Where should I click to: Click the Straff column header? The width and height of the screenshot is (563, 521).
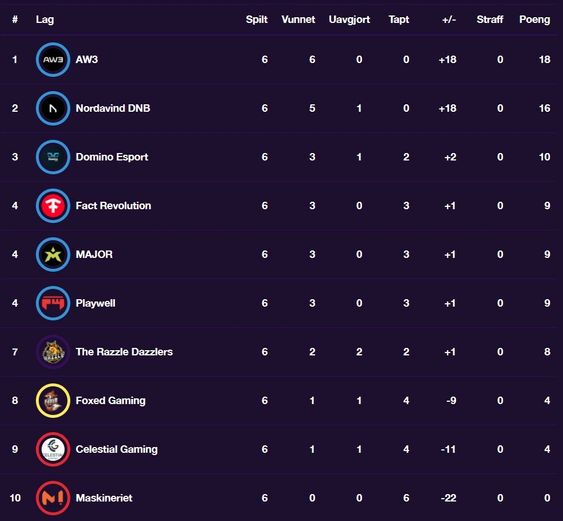click(x=490, y=19)
